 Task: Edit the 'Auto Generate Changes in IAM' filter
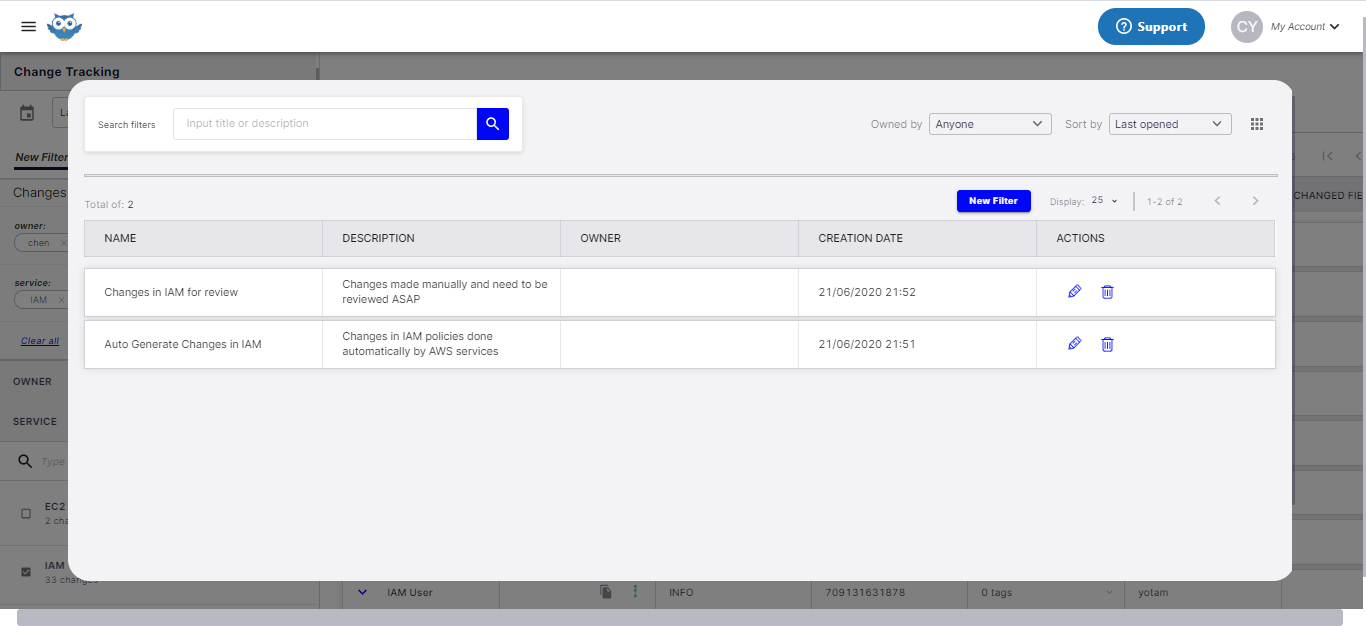pos(1075,343)
